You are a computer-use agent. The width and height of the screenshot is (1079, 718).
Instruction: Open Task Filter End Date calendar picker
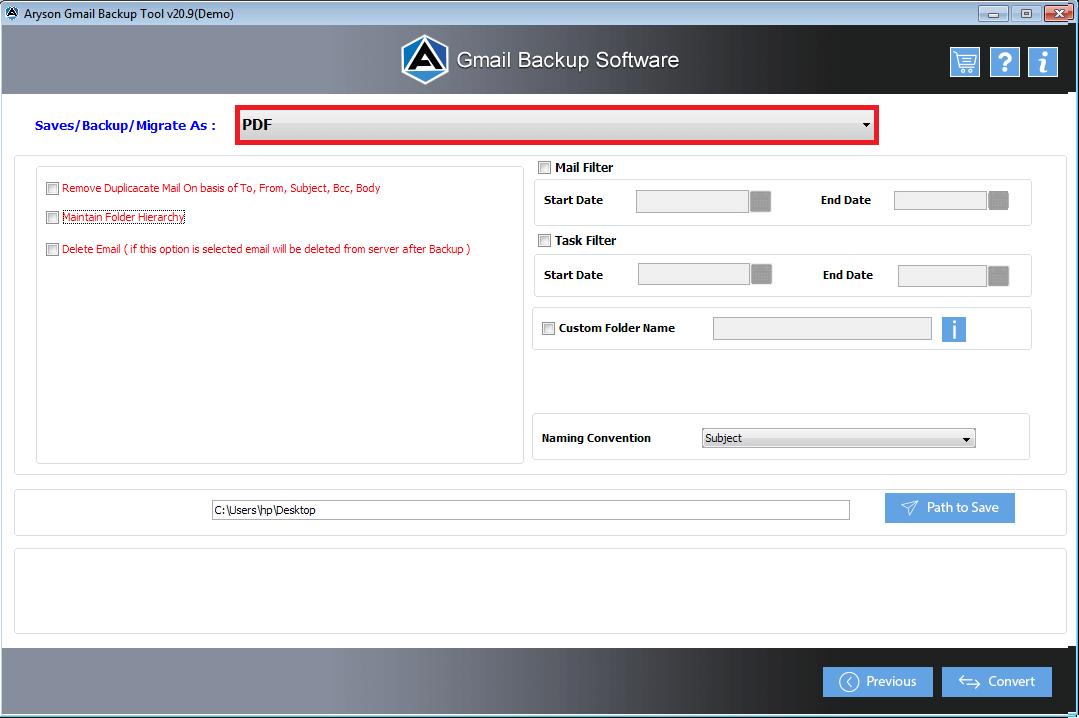point(998,275)
